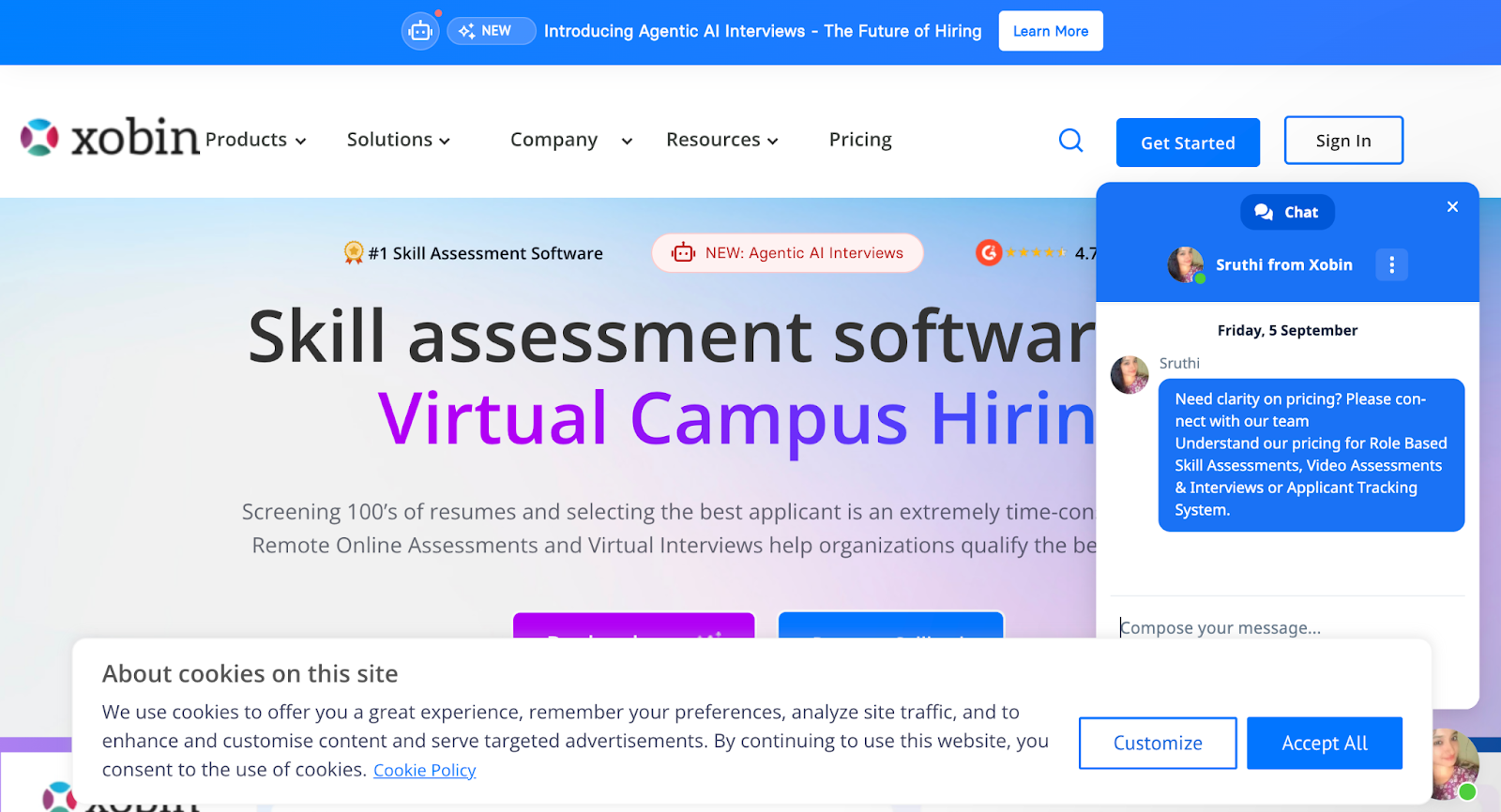Click the chat launcher avatar at bottom right
The width and height of the screenshot is (1501, 812).
[1454, 763]
